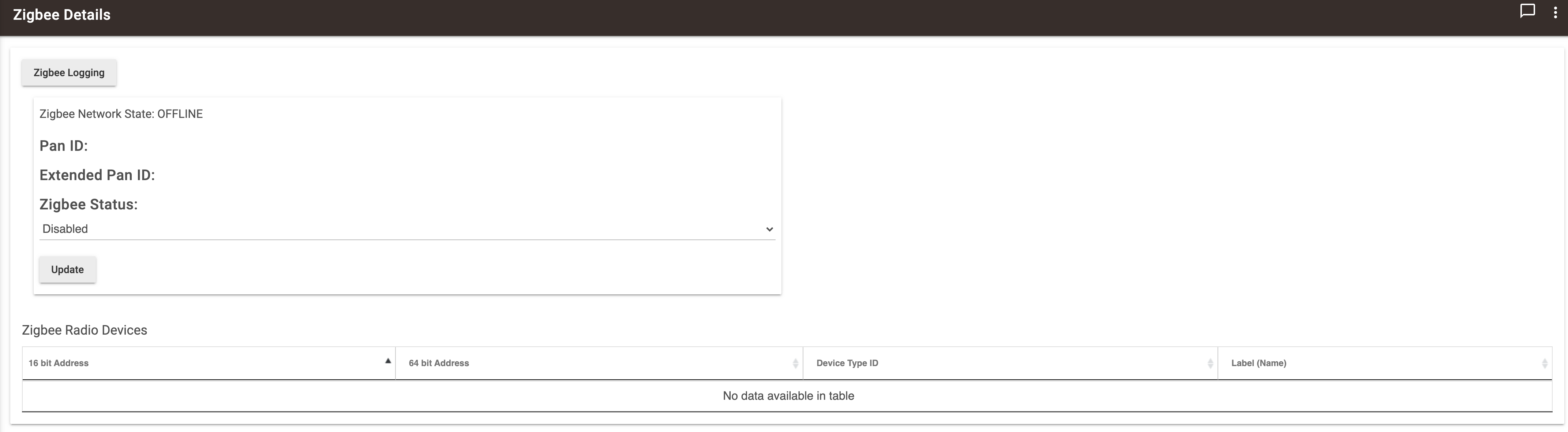Click the Update button

tap(68, 269)
